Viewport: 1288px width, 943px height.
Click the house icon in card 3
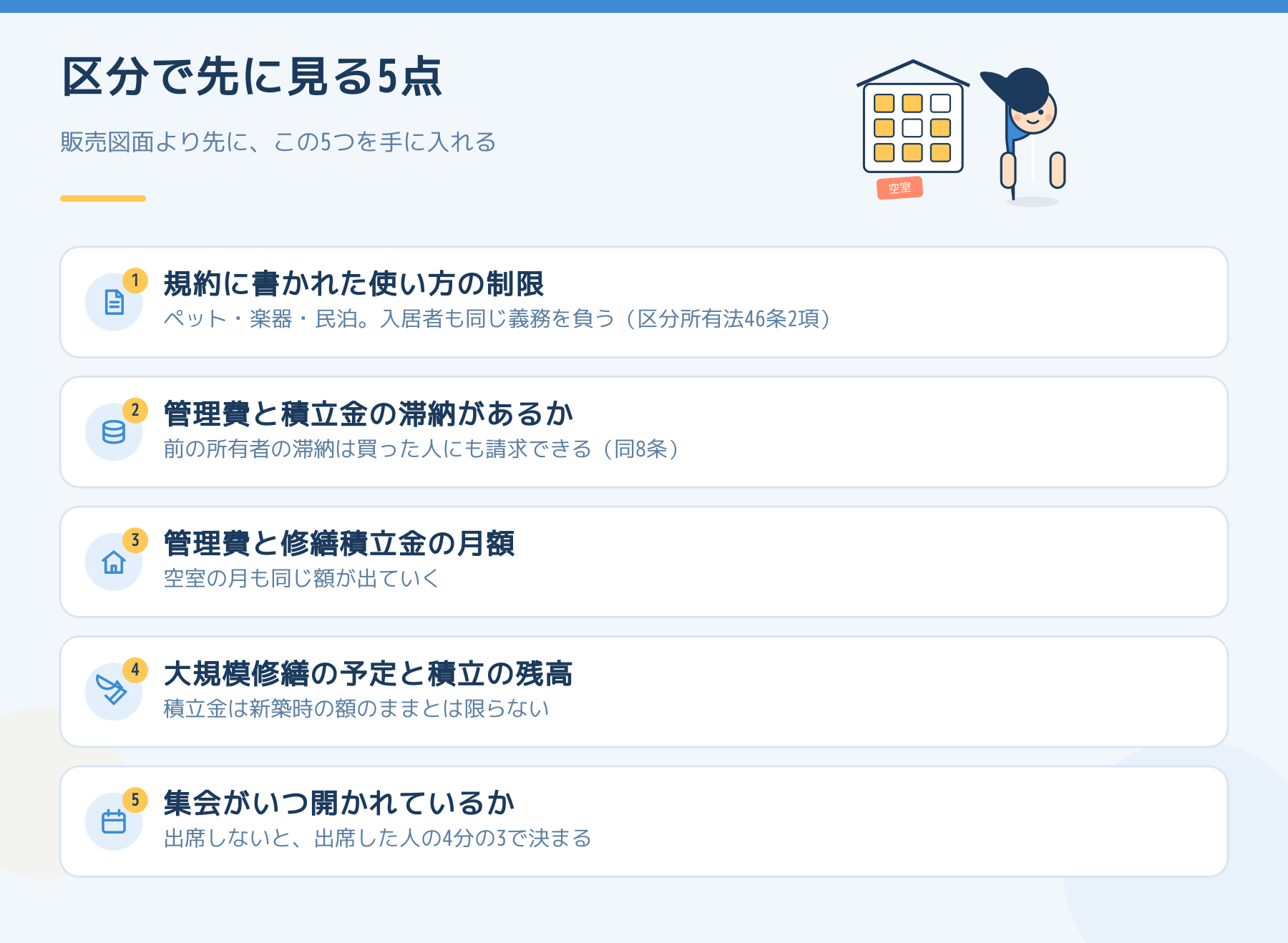click(114, 562)
